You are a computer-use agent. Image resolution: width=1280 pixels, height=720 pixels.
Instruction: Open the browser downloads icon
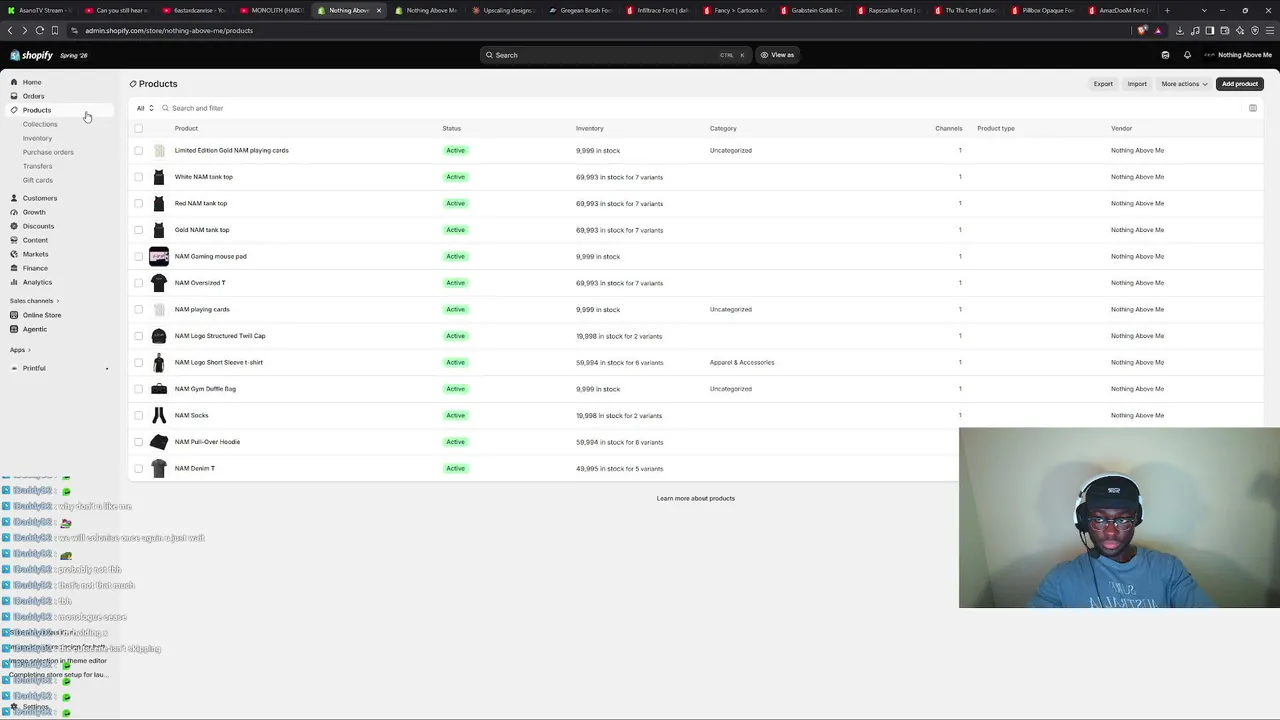1180,30
